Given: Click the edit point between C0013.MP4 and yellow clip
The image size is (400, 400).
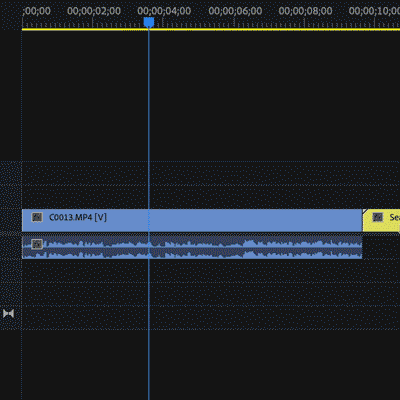Looking at the screenshot, I should [362, 220].
